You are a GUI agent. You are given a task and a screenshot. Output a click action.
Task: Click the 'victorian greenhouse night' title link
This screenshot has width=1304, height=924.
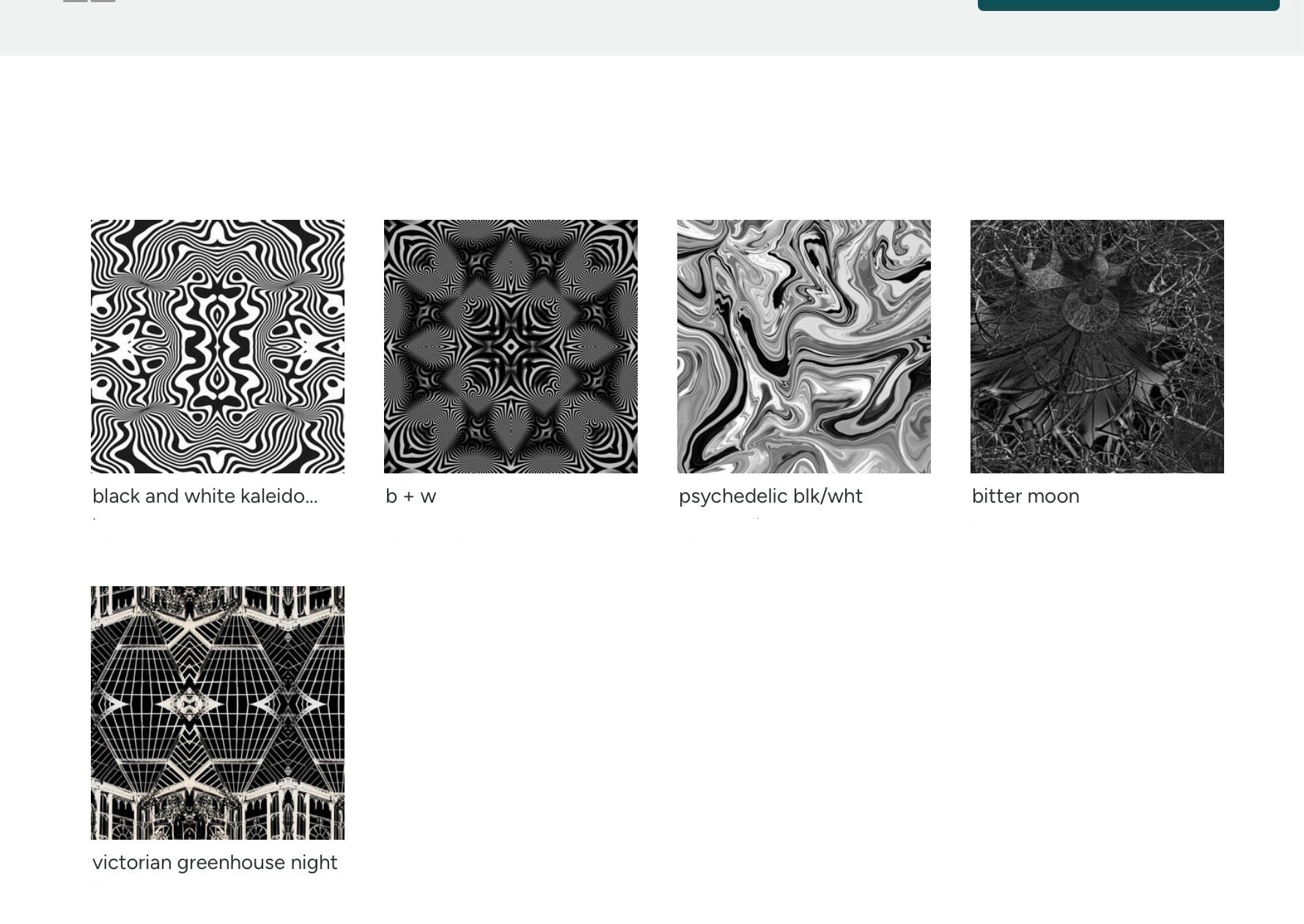point(215,862)
